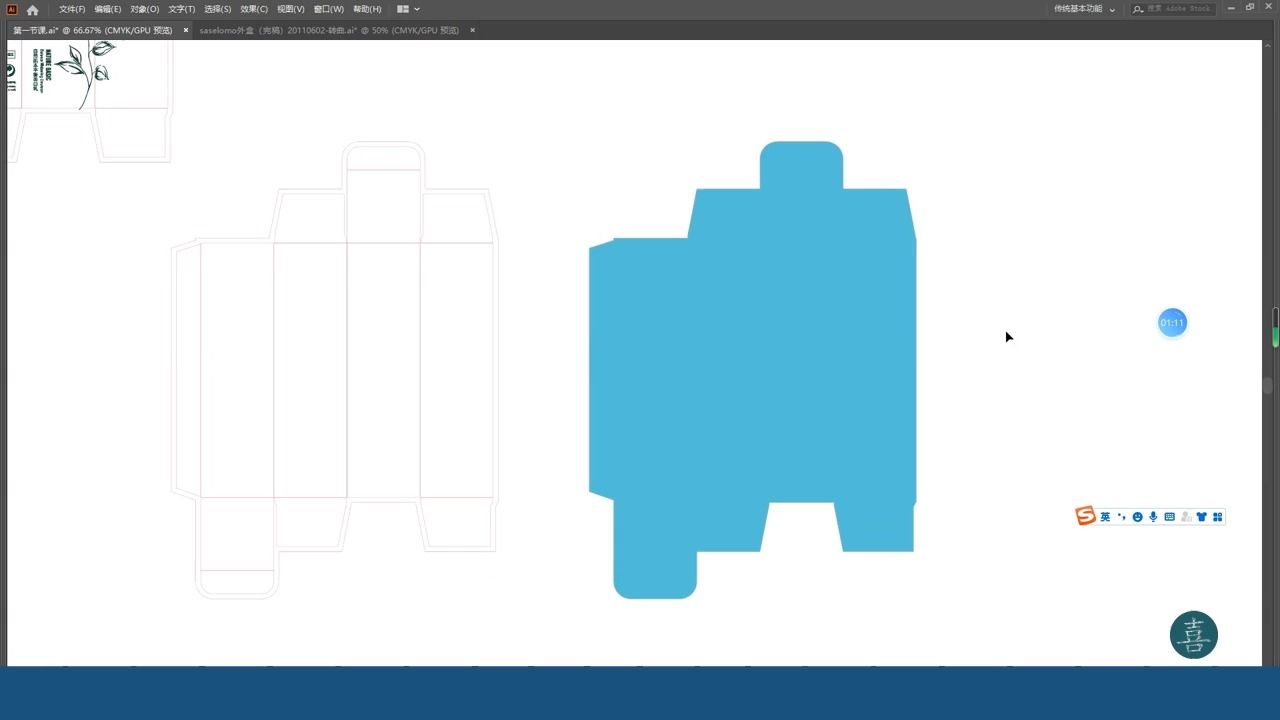Toggle the punctuation mode on the input bar
The height and width of the screenshot is (720, 1280).
[x=1121, y=517]
